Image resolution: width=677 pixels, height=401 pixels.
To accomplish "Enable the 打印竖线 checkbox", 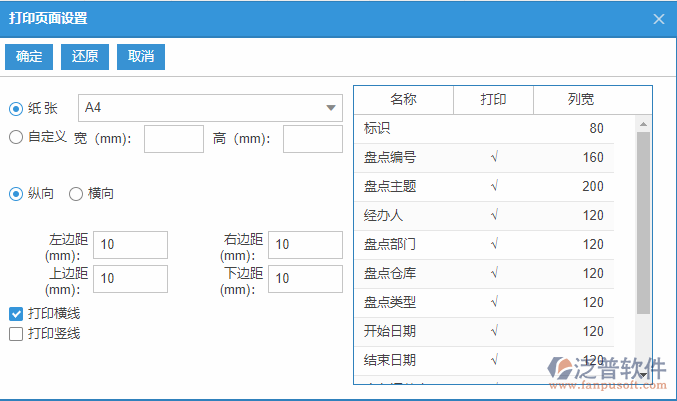I will coord(16,334).
